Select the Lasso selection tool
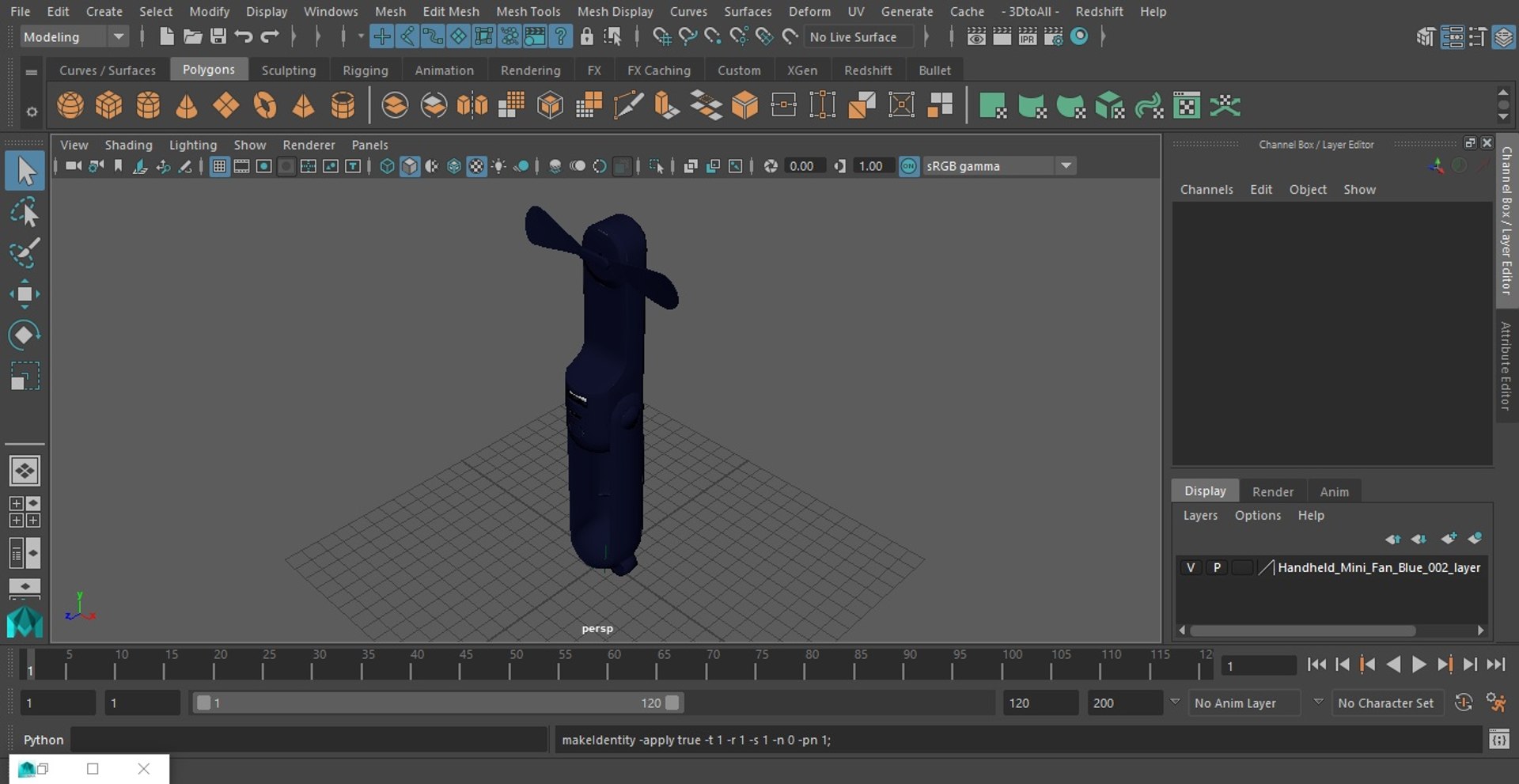1519x784 pixels. (25, 213)
